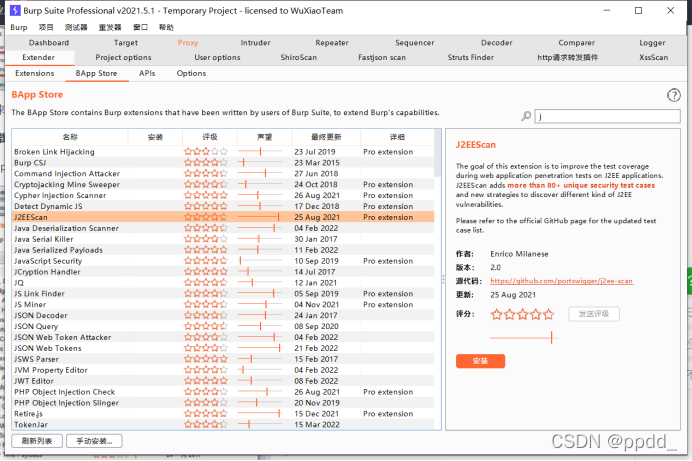
Task: Open the Extensions sub-tab
Action: tap(35, 73)
